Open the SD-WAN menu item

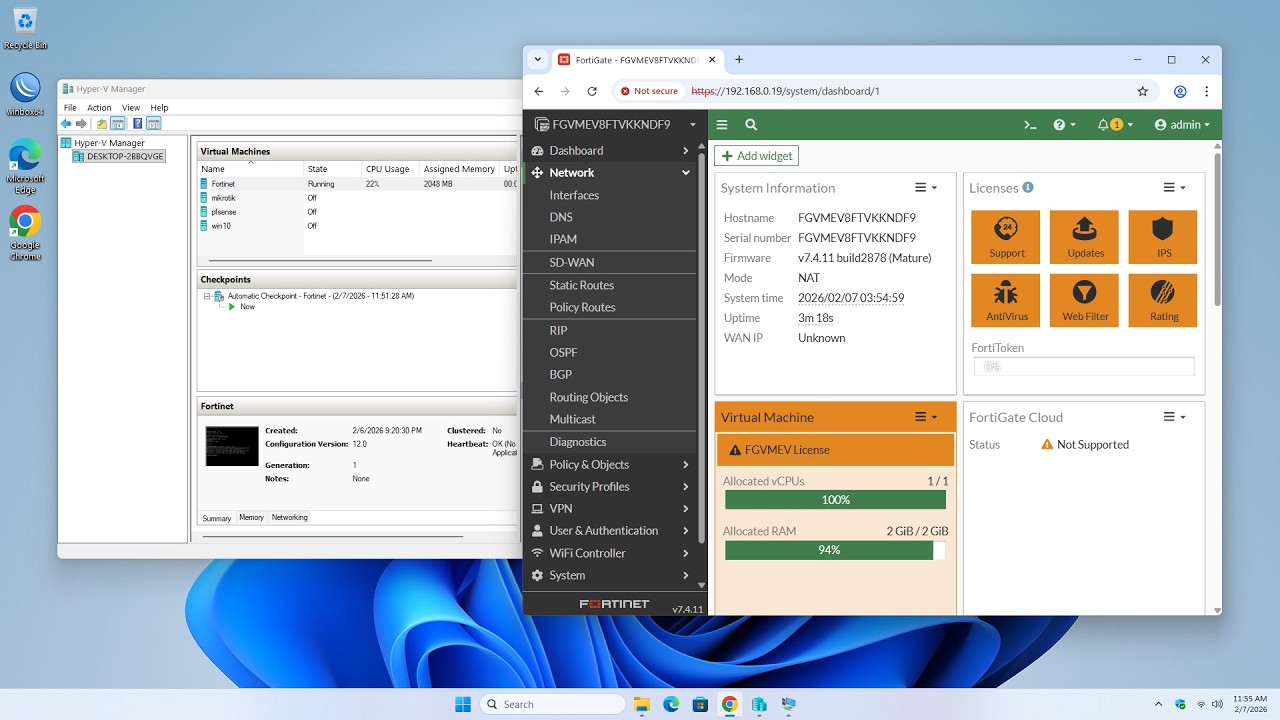(x=571, y=262)
